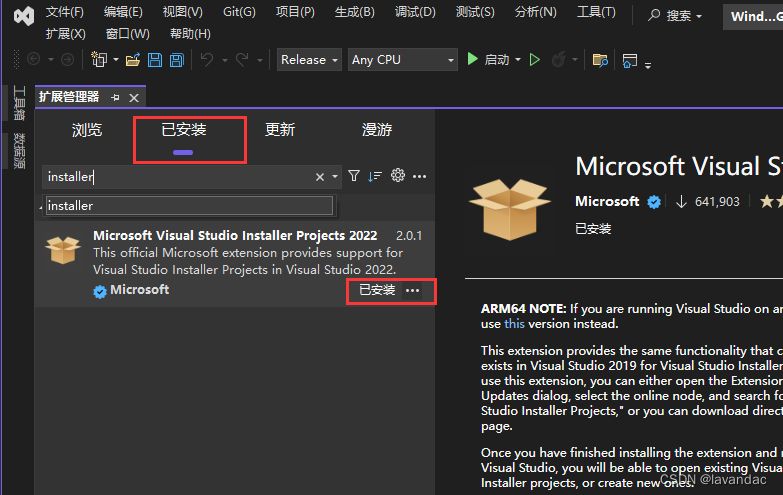Screen dimensions: 783x495
Task: Open the ellipsis menu next to 已安装 status
Action: (412, 291)
